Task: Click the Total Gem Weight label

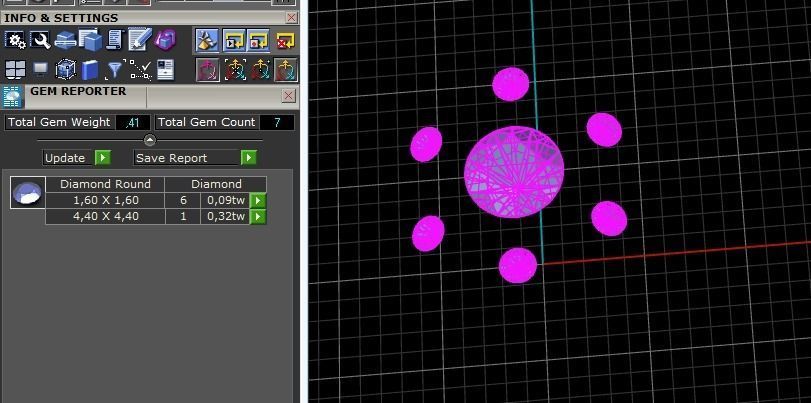Action: click(x=59, y=123)
